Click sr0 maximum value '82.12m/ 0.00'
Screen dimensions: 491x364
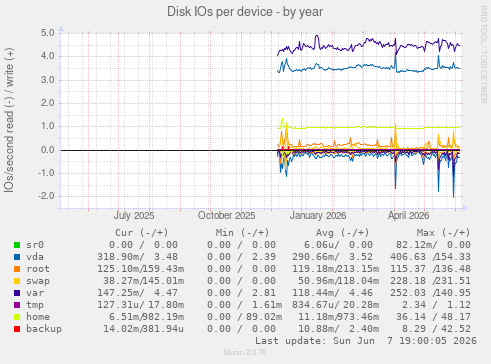point(433,245)
